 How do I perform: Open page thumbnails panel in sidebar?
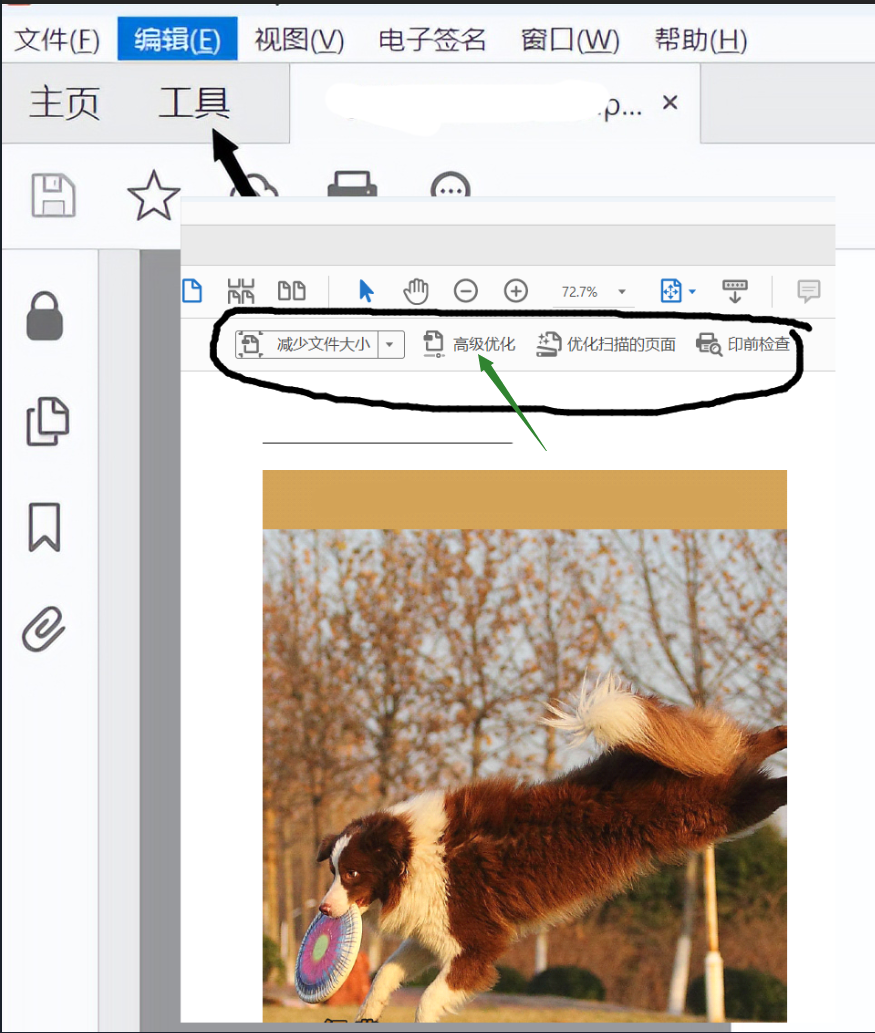tap(47, 422)
